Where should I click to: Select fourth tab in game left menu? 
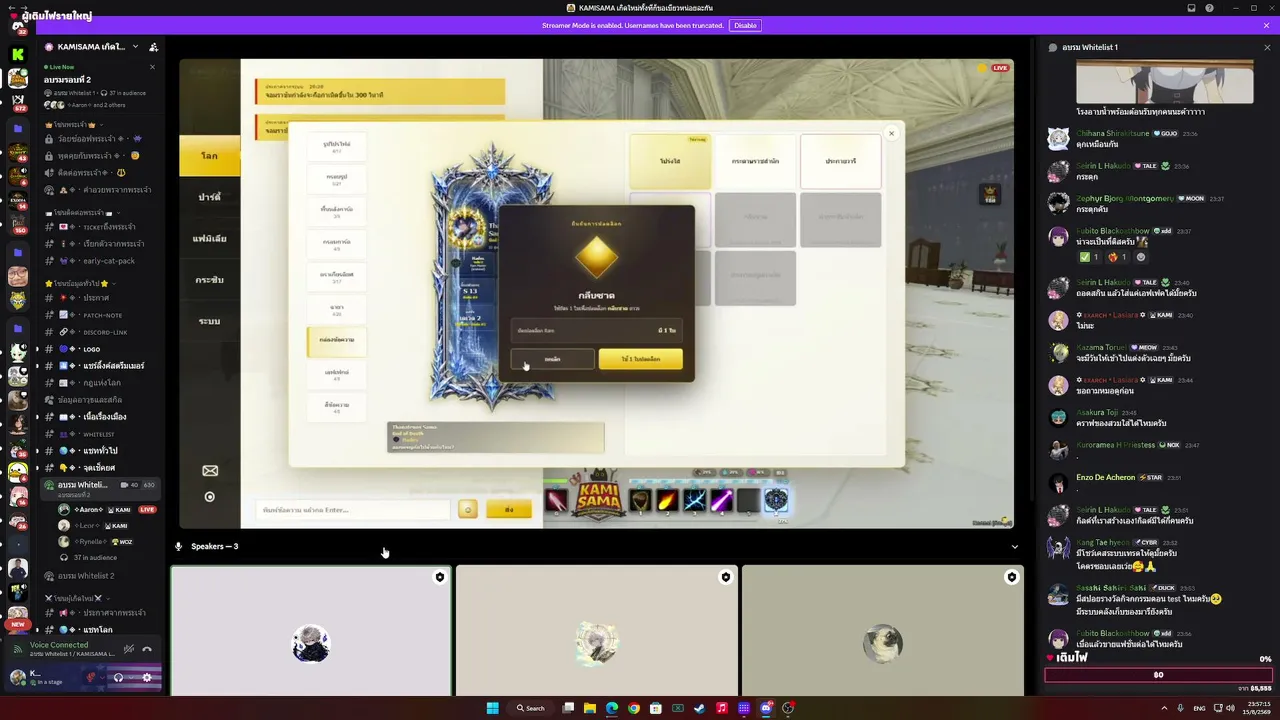point(209,280)
